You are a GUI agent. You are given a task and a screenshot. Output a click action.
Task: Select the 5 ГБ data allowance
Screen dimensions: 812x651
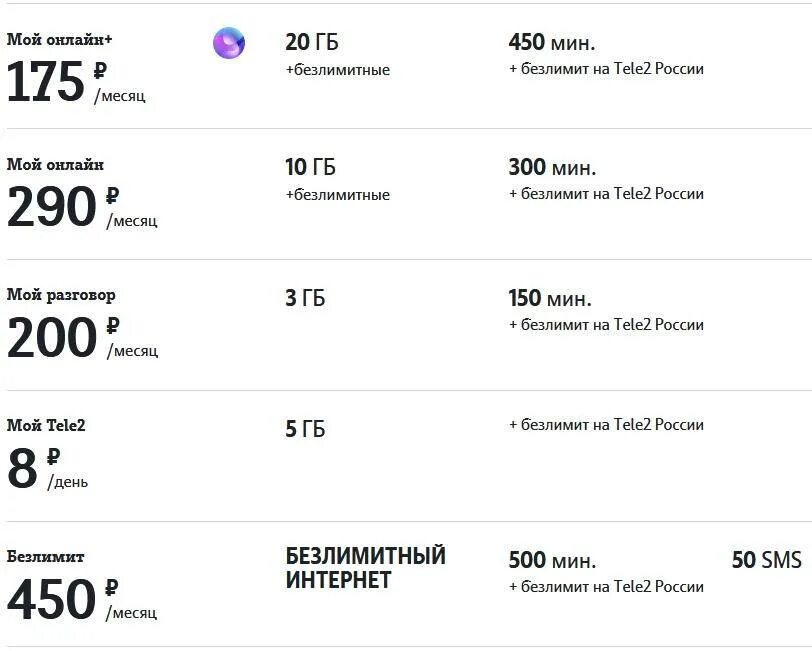[305, 429]
